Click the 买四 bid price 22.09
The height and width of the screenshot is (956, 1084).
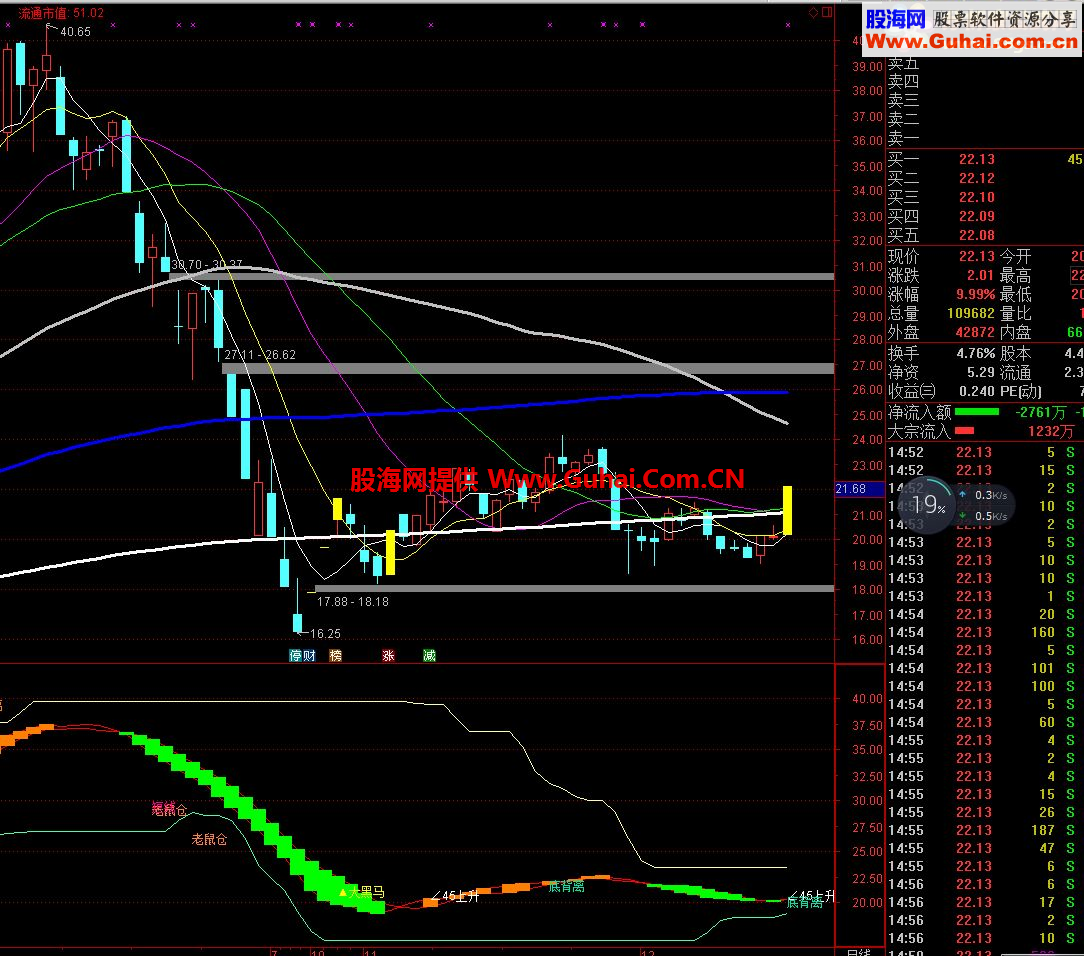coord(976,216)
